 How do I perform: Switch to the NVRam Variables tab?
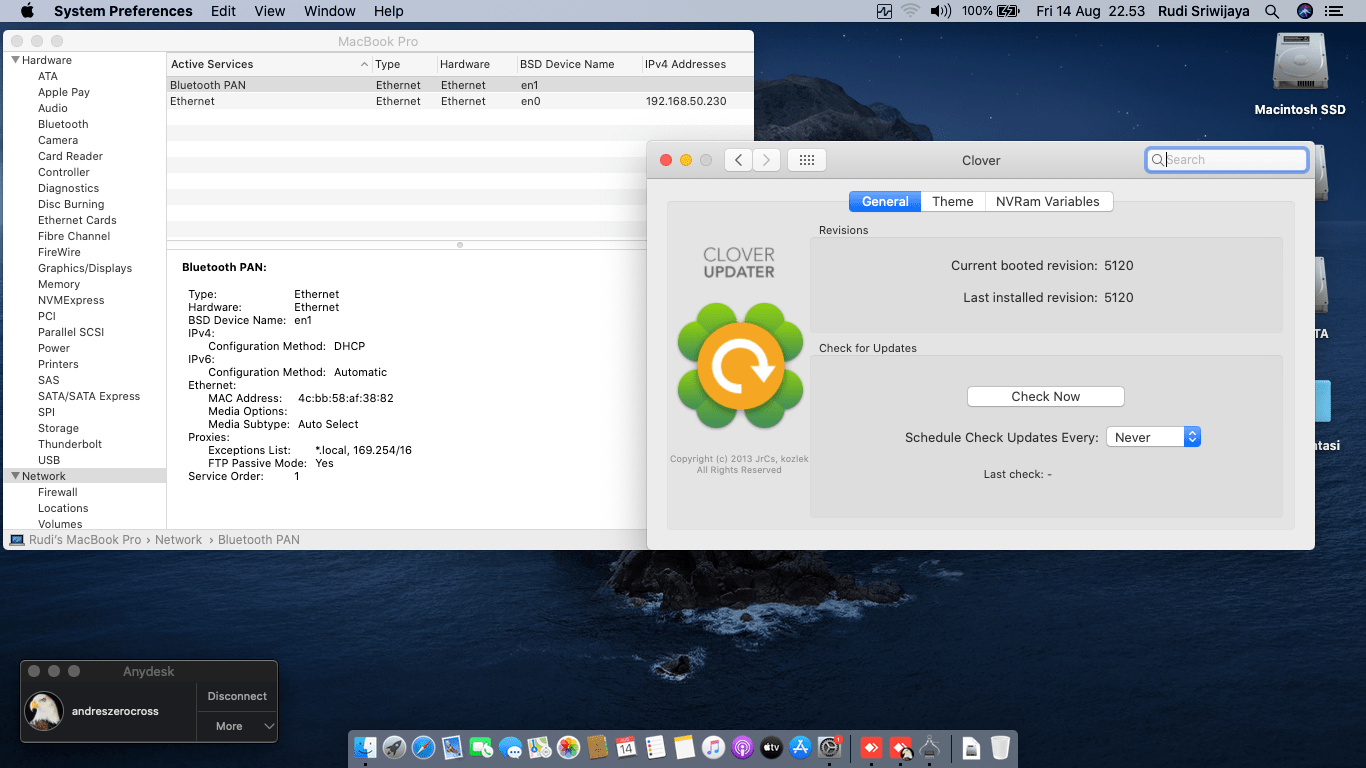coord(1048,201)
